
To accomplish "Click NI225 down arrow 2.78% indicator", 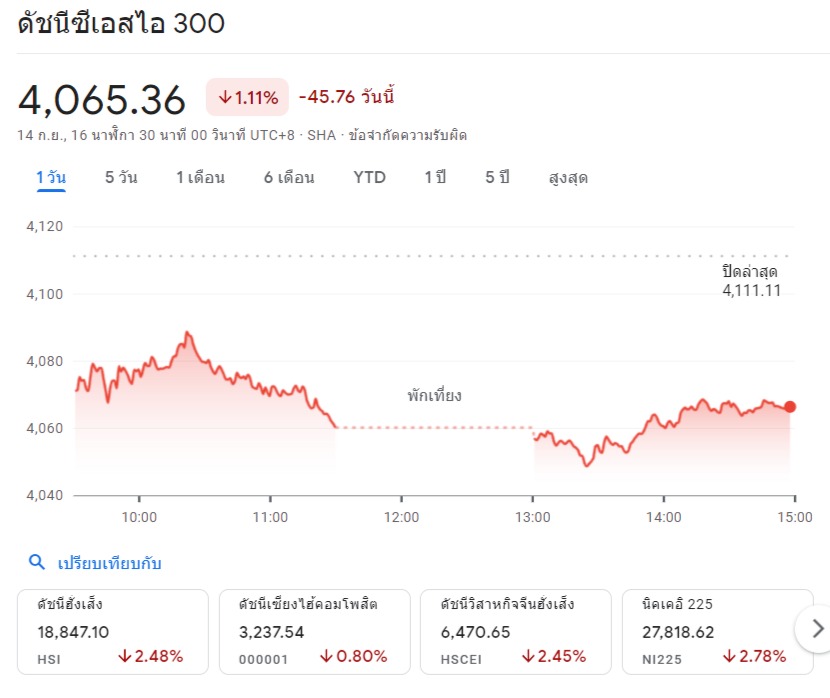I will click(x=754, y=657).
